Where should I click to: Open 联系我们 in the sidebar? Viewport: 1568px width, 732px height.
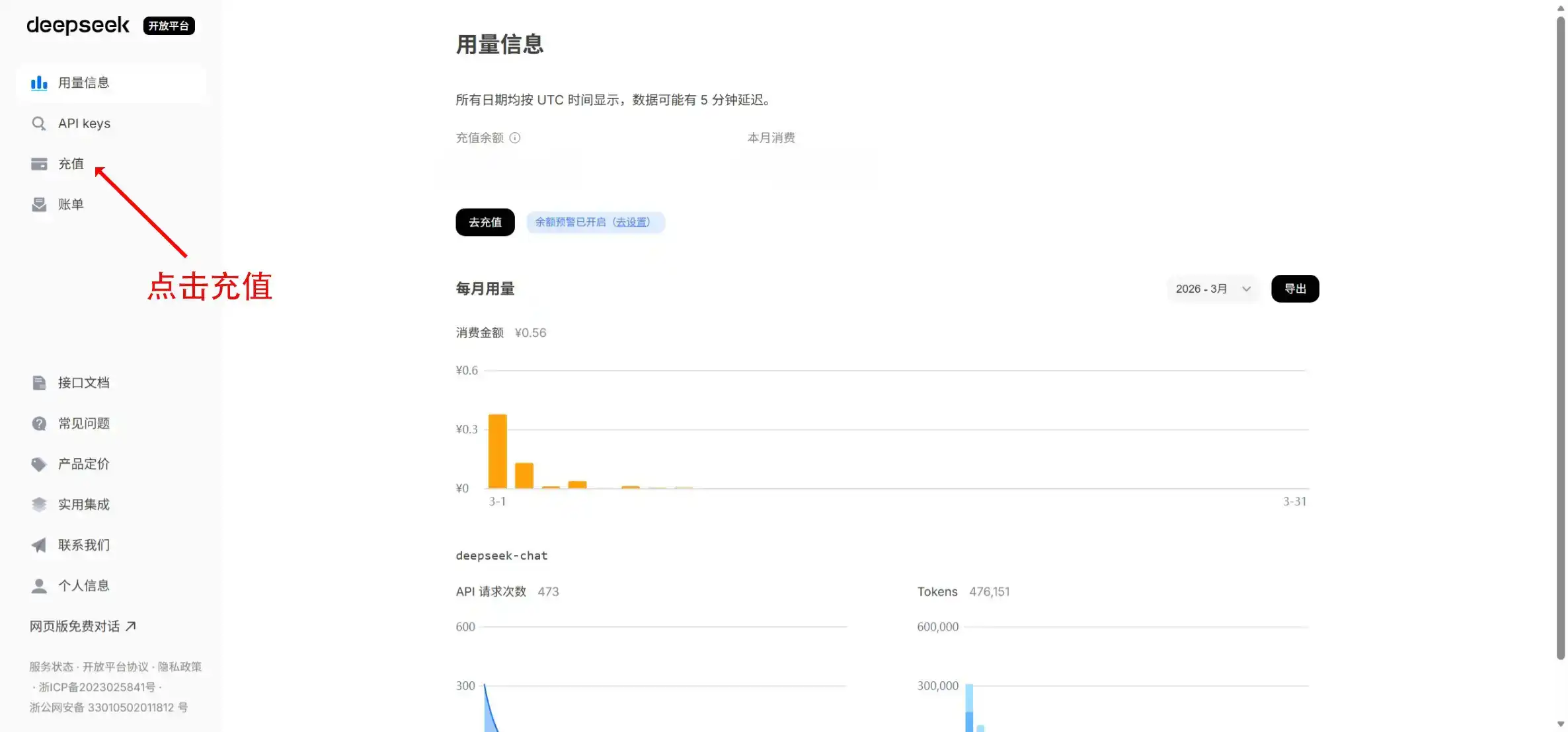(111, 545)
